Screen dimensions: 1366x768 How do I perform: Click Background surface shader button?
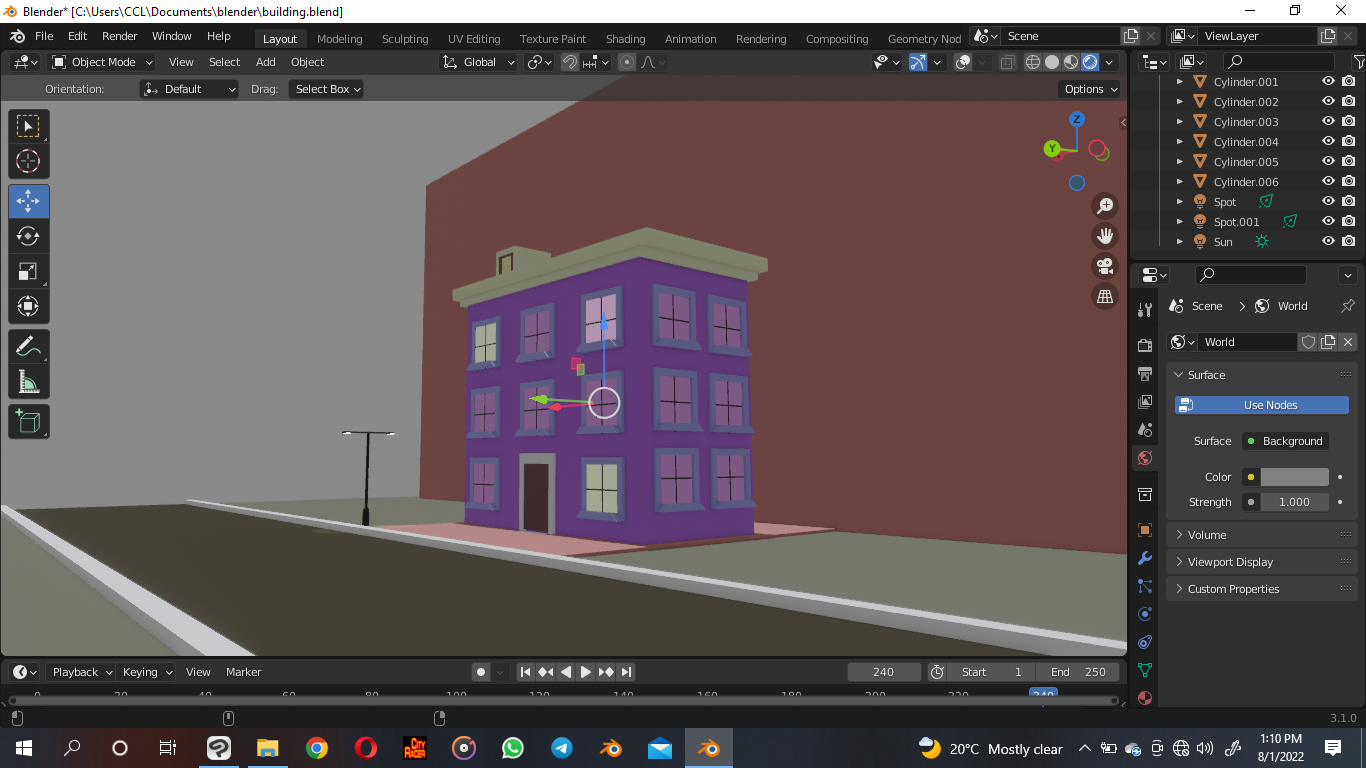pos(1286,441)
